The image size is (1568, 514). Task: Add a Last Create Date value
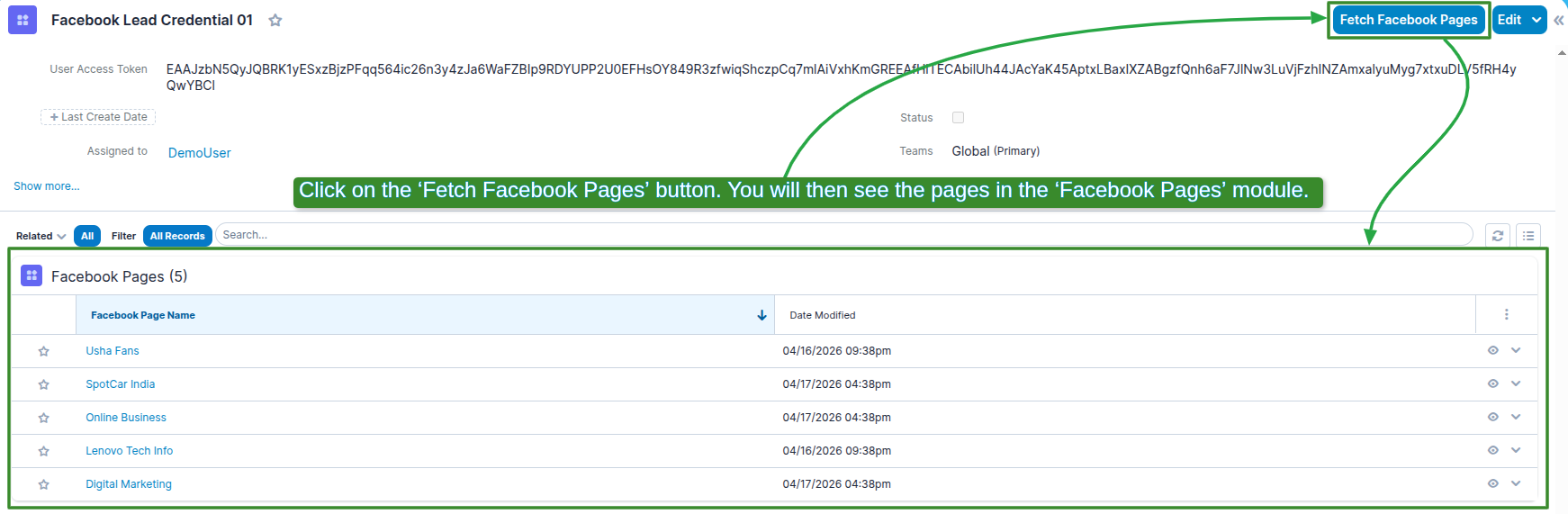[x=98, y=117]
